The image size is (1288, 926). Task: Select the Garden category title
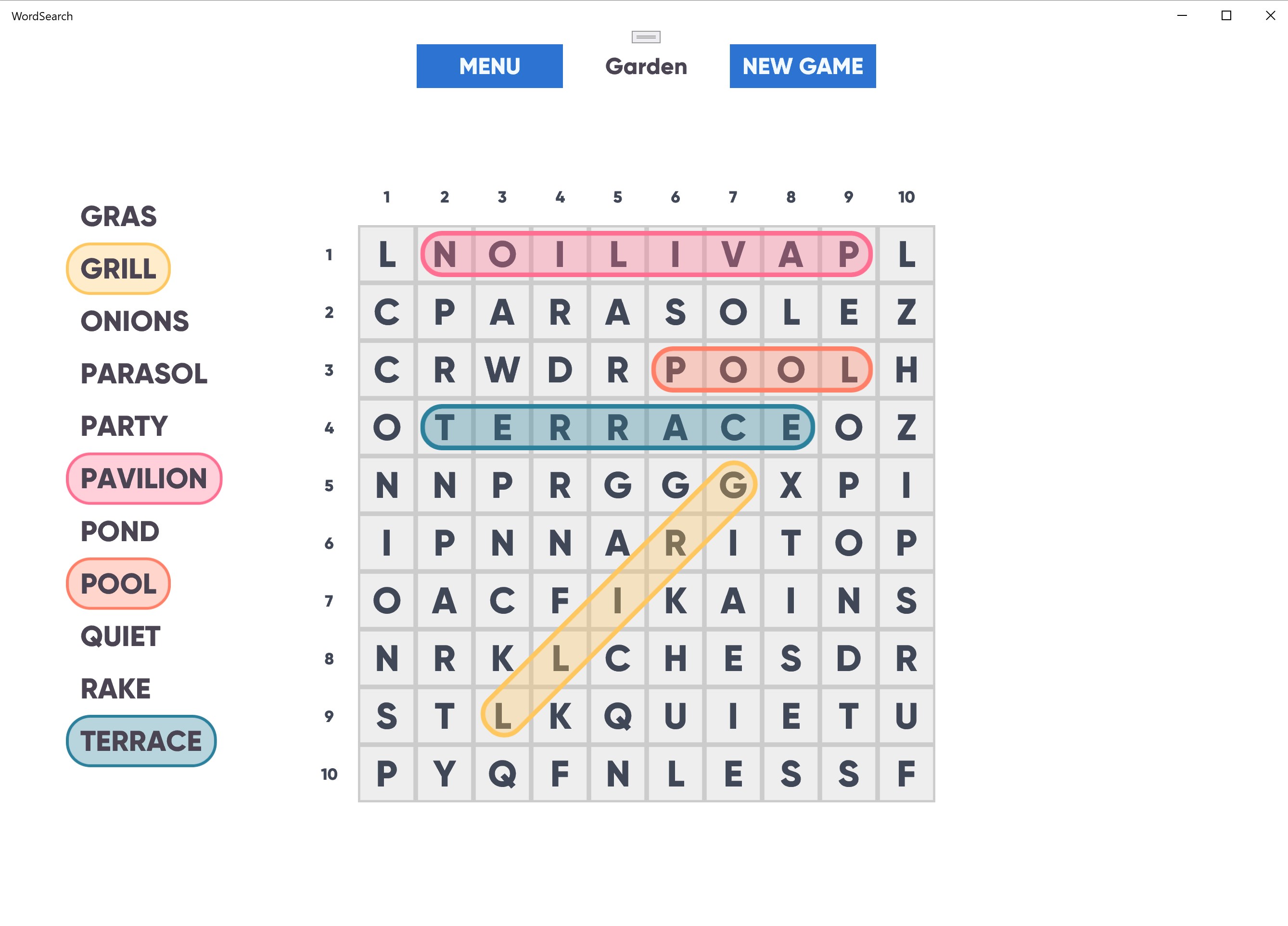[646, 66]
